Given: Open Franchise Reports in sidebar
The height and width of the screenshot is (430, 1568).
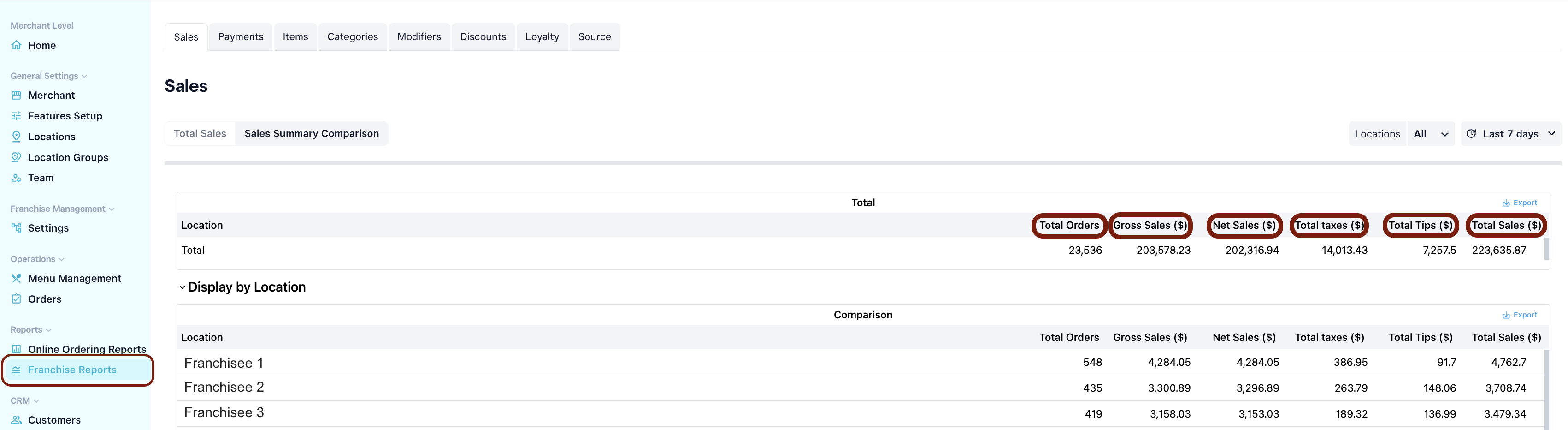Looking at the screenshot, I should pyautogui.click(x=72, y=370).
